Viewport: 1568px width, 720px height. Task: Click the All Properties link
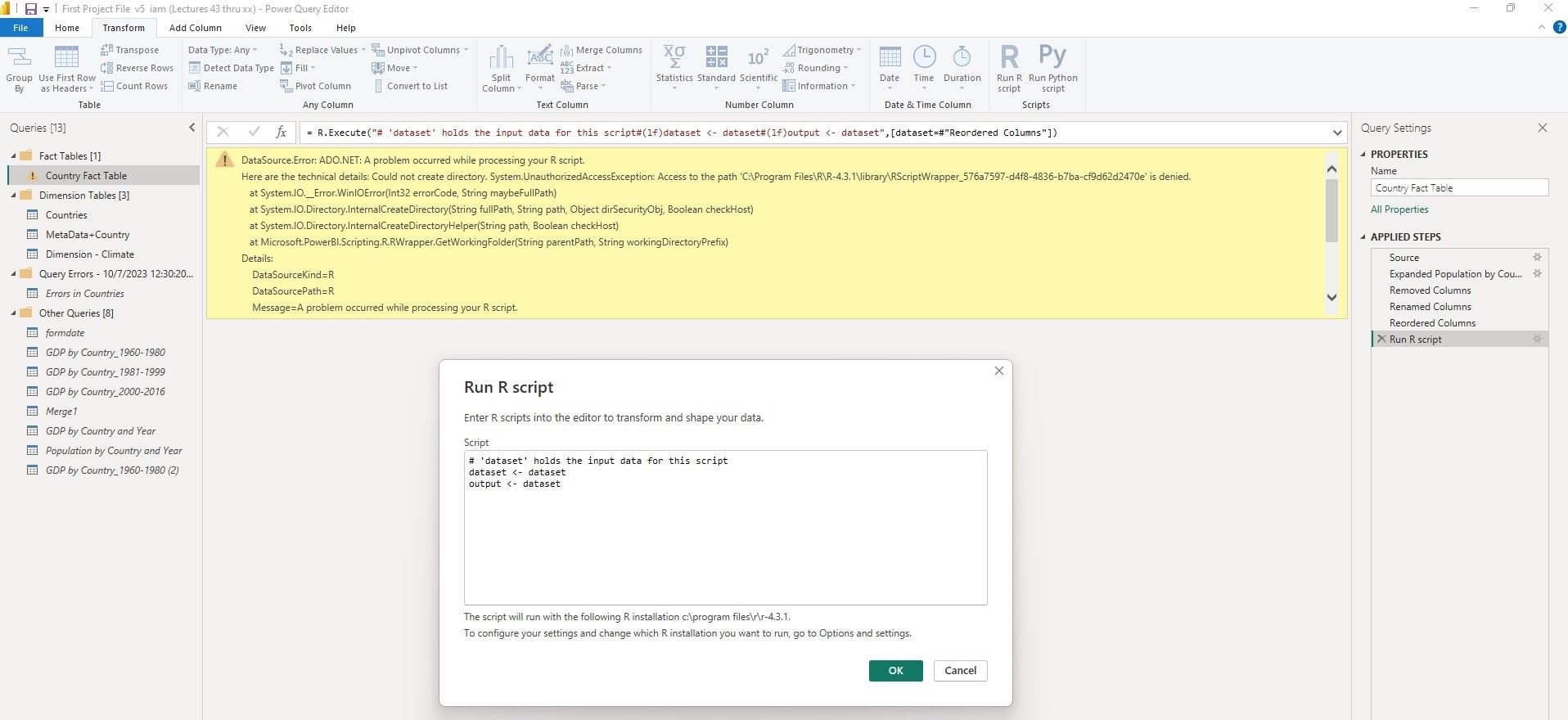tap(1399, 209)
